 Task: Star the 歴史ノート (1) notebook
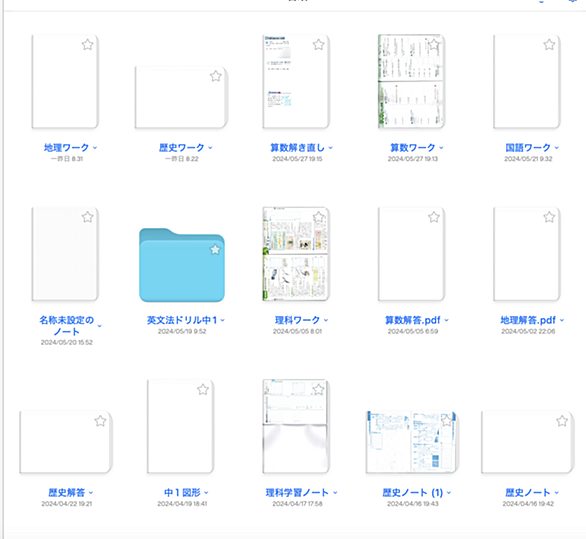click(447, 421)
